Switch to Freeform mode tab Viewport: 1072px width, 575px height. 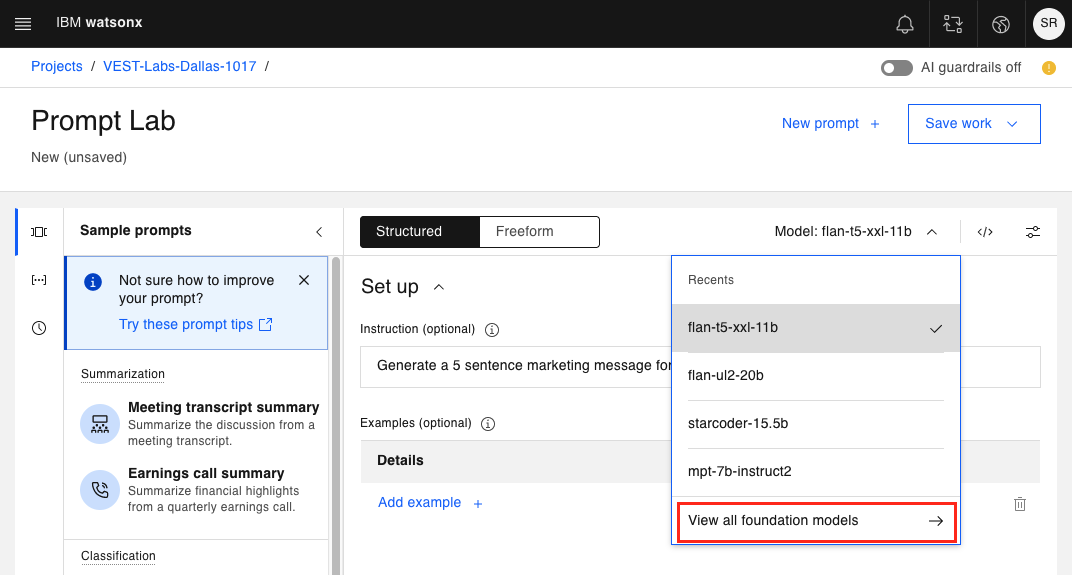point(539,232)
